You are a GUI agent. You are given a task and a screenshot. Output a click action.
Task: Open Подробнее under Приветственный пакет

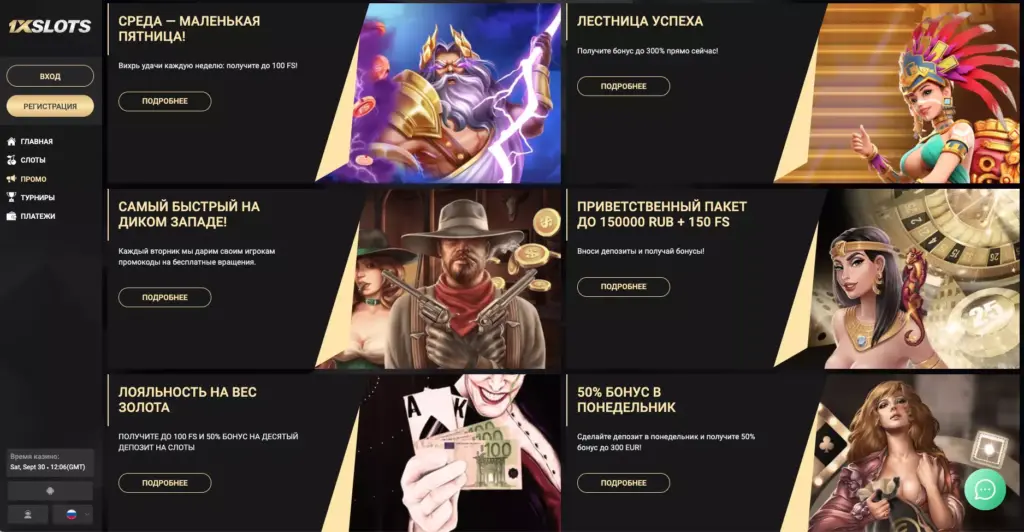pos(623,287)
